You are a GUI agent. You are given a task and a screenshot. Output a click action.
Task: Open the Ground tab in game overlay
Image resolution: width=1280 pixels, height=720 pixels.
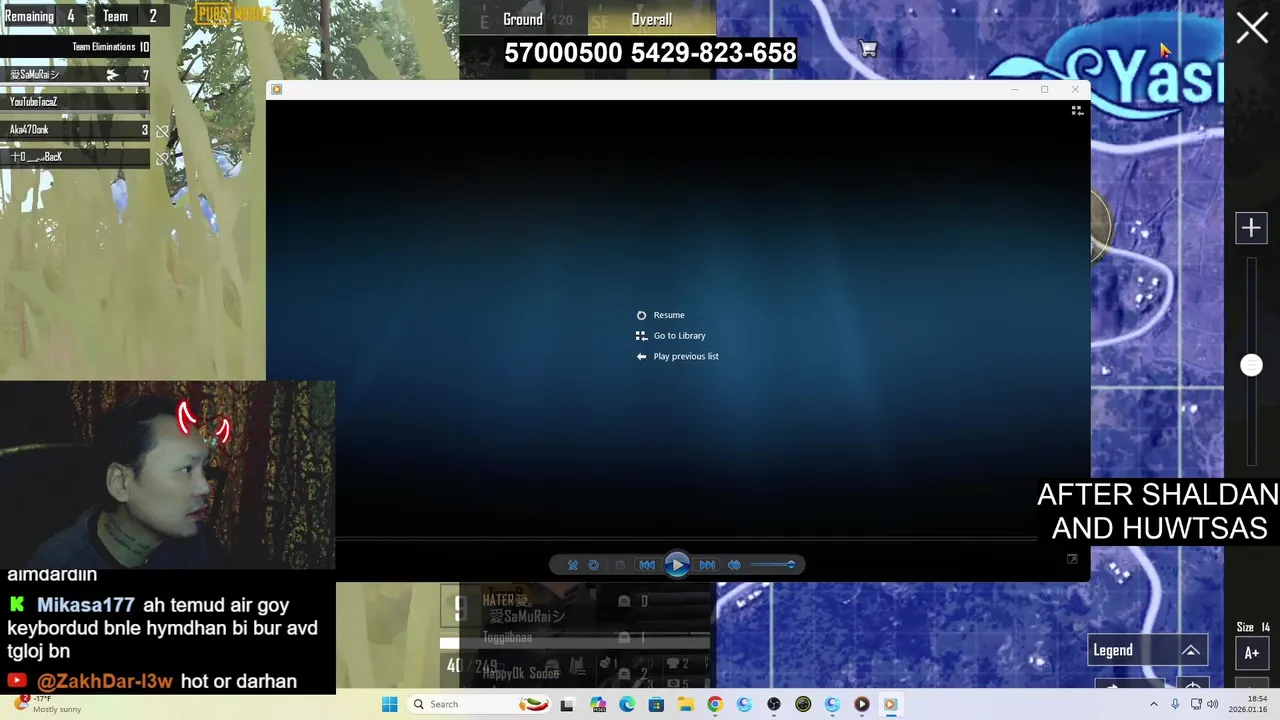pyautogui.click(x=523, y=19)
